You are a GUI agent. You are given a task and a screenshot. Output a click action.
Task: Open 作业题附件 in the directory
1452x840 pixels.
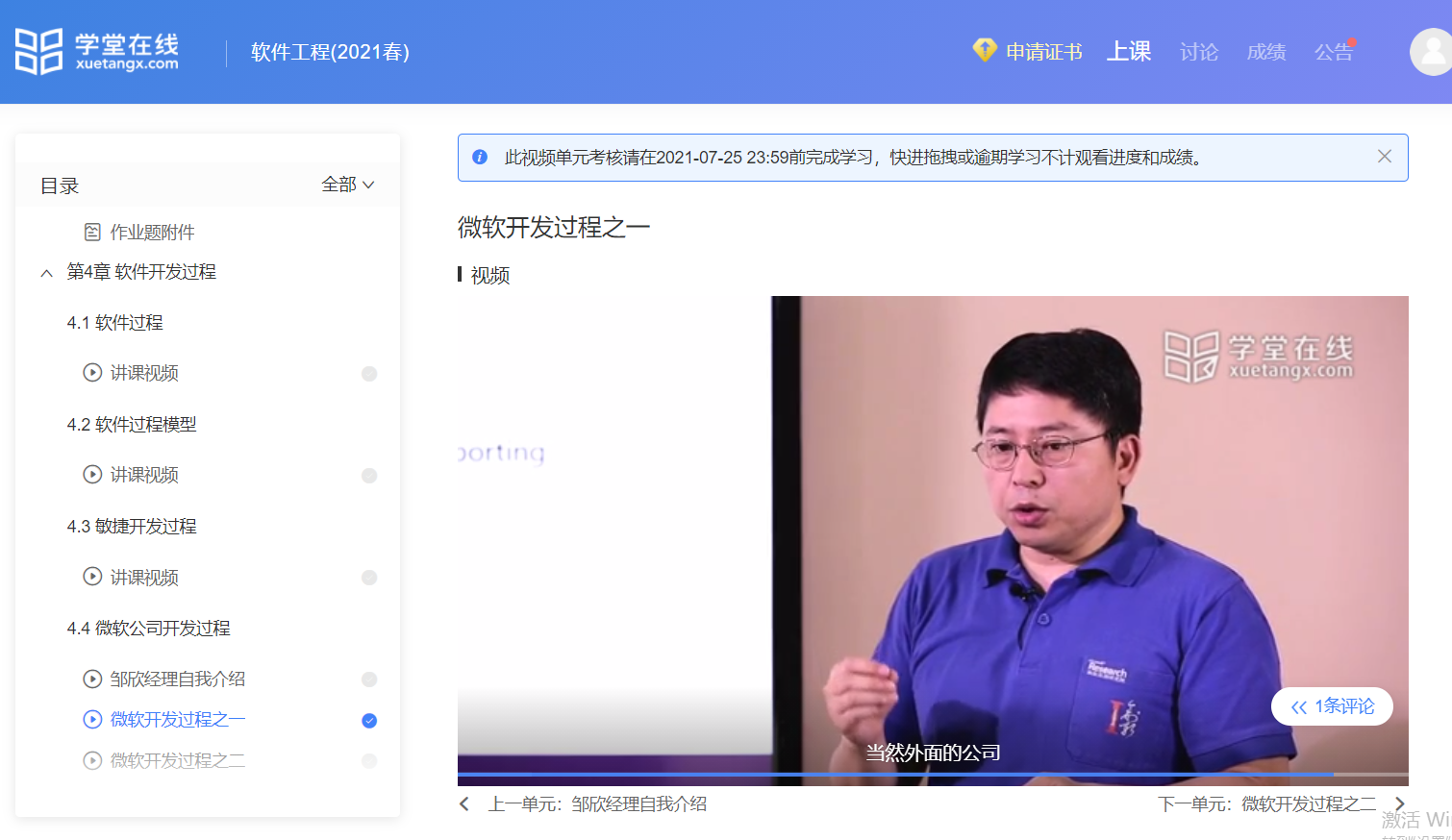(x=152, y=232)
